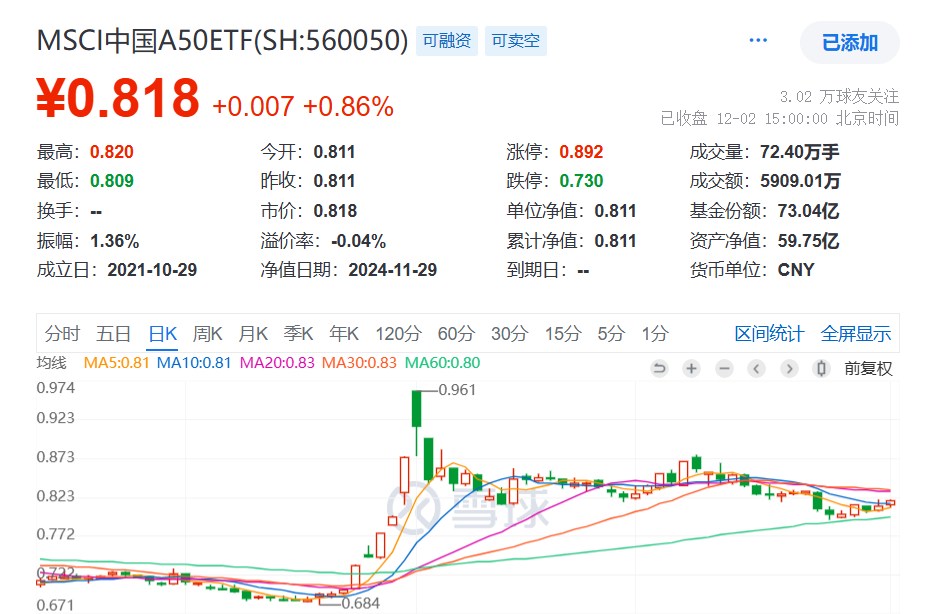The width and height of the screenshot is (934, 614).
Task: Select the 日K chart tab
Action: tap(163, 334)
